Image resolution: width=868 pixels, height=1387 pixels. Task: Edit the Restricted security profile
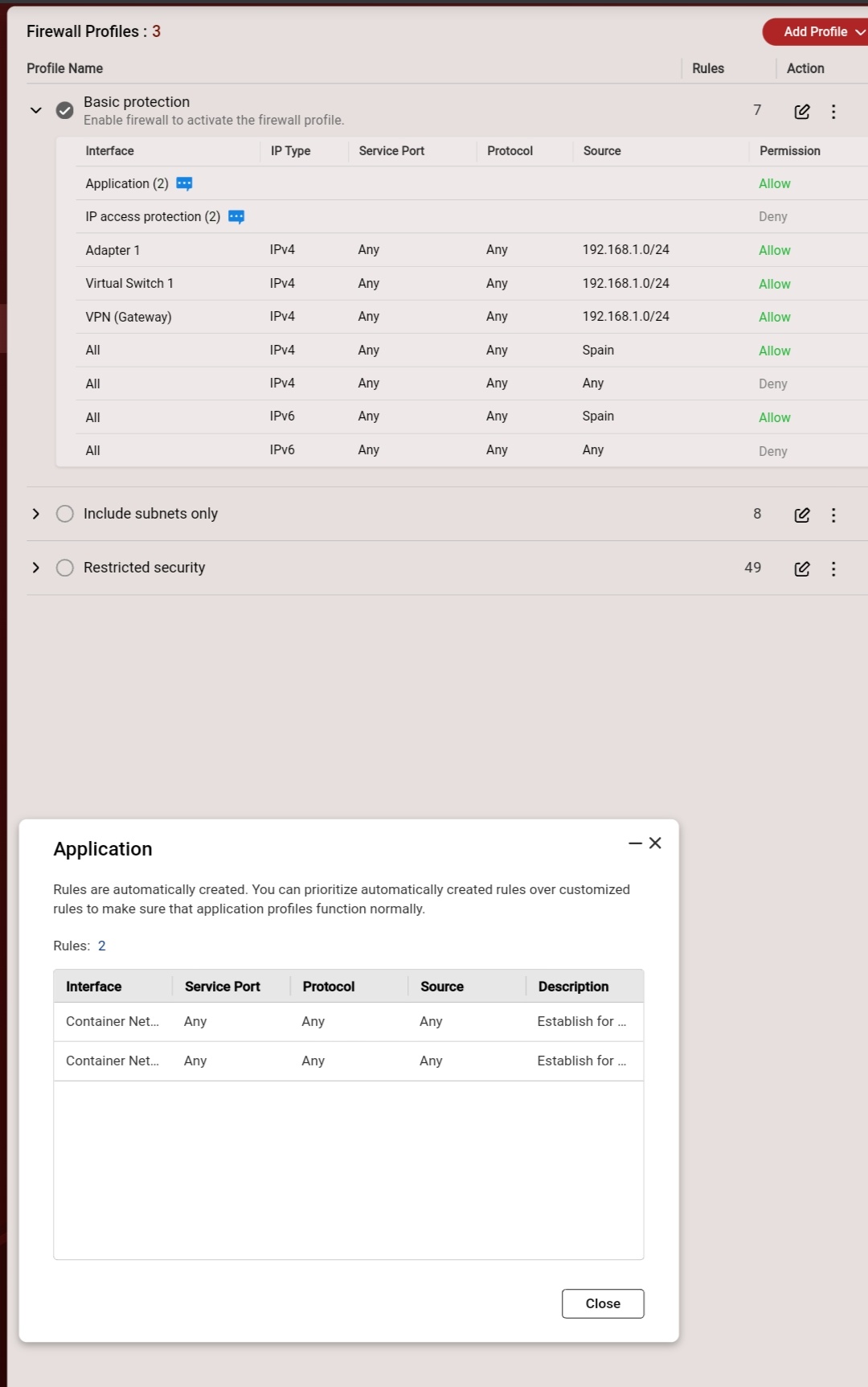pos(801,569)
